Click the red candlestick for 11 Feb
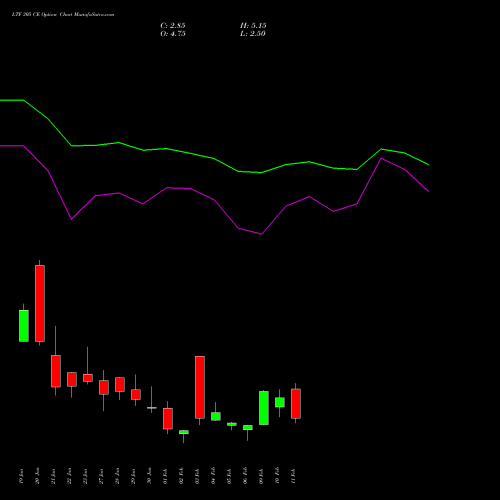500x500 pixels. tap(296, 403)
